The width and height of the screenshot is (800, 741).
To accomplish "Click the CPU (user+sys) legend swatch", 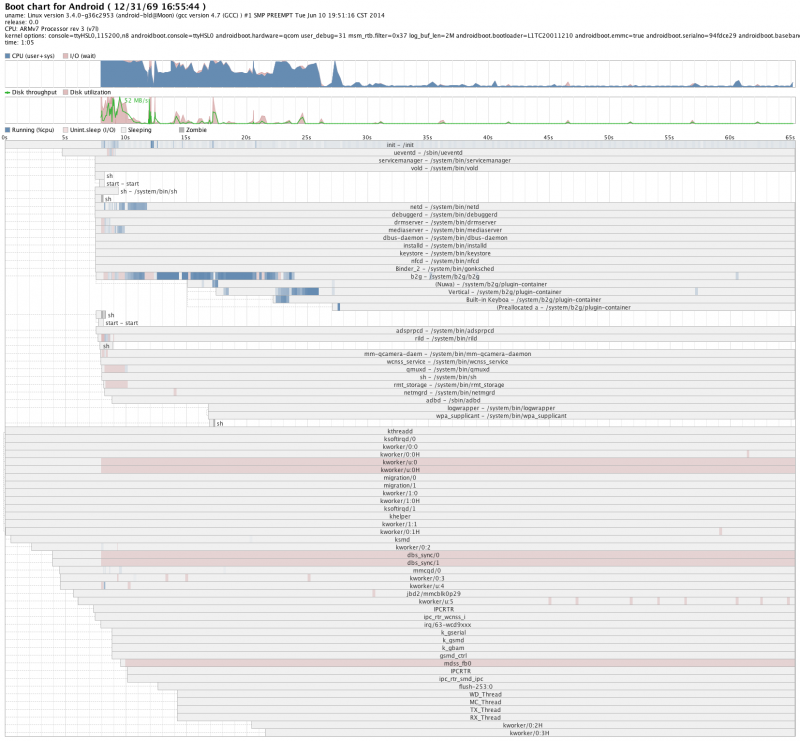I will coord(8,56).
